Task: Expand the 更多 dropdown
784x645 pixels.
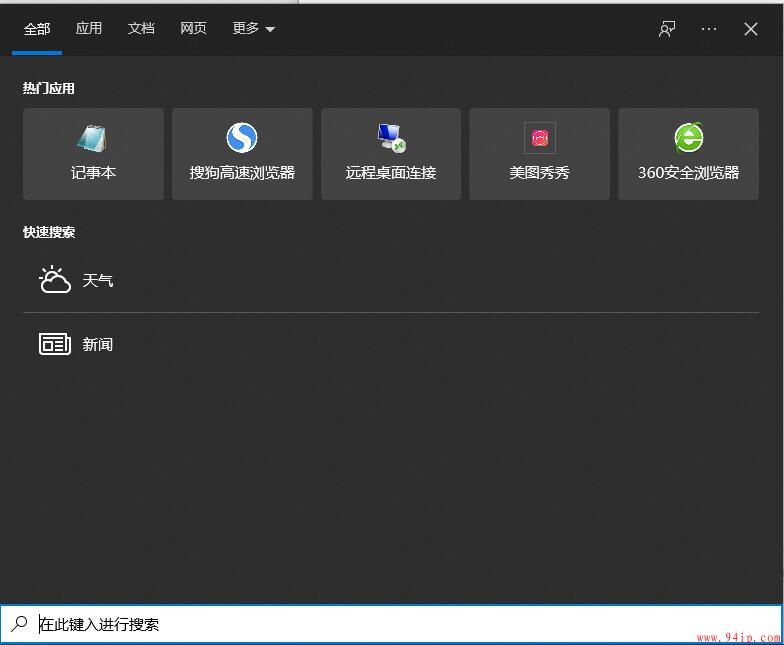Action: pos(254,28)
